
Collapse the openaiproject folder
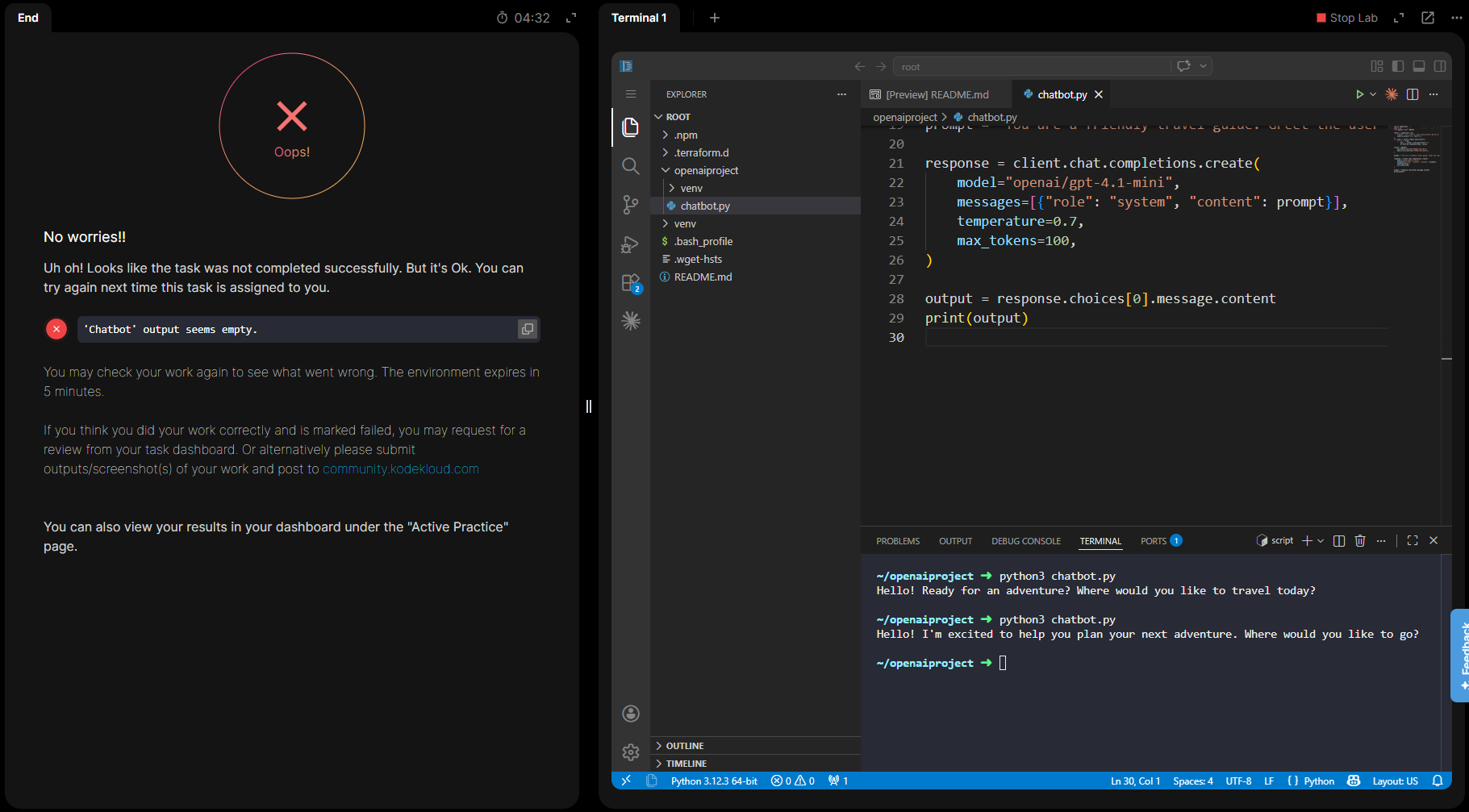click(x=706, y=170)
